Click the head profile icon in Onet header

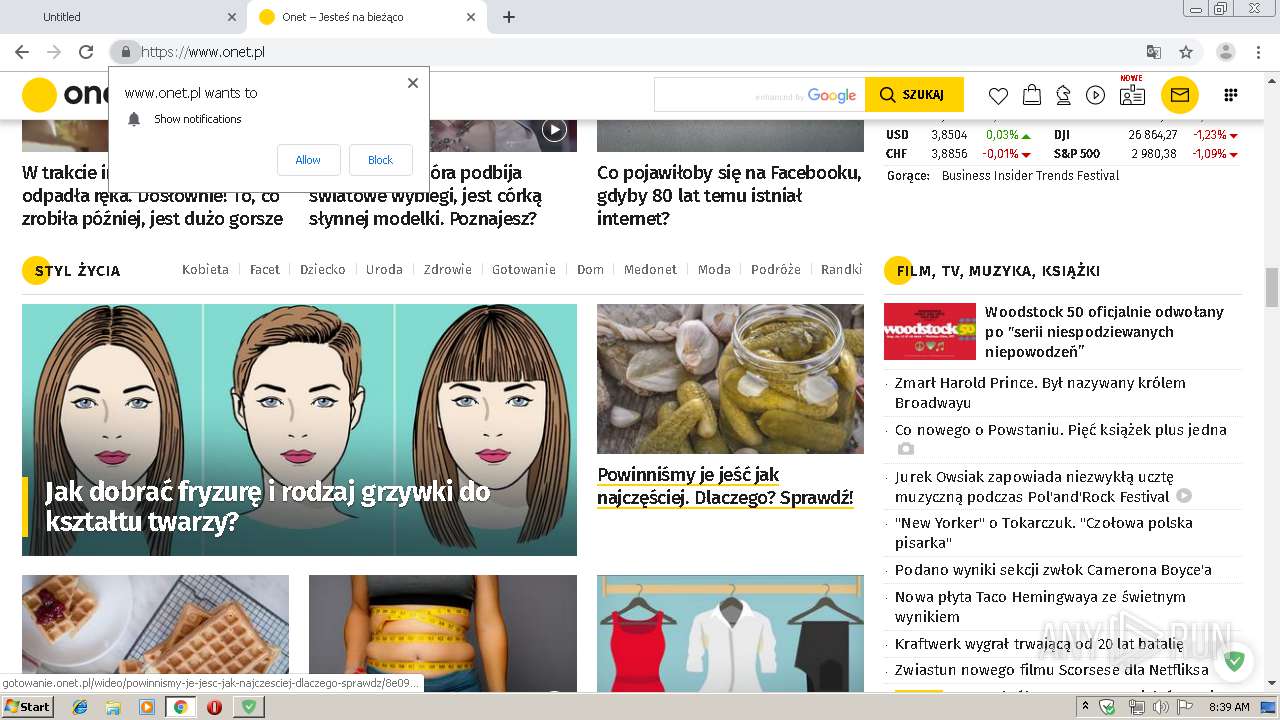[1063, 95]
